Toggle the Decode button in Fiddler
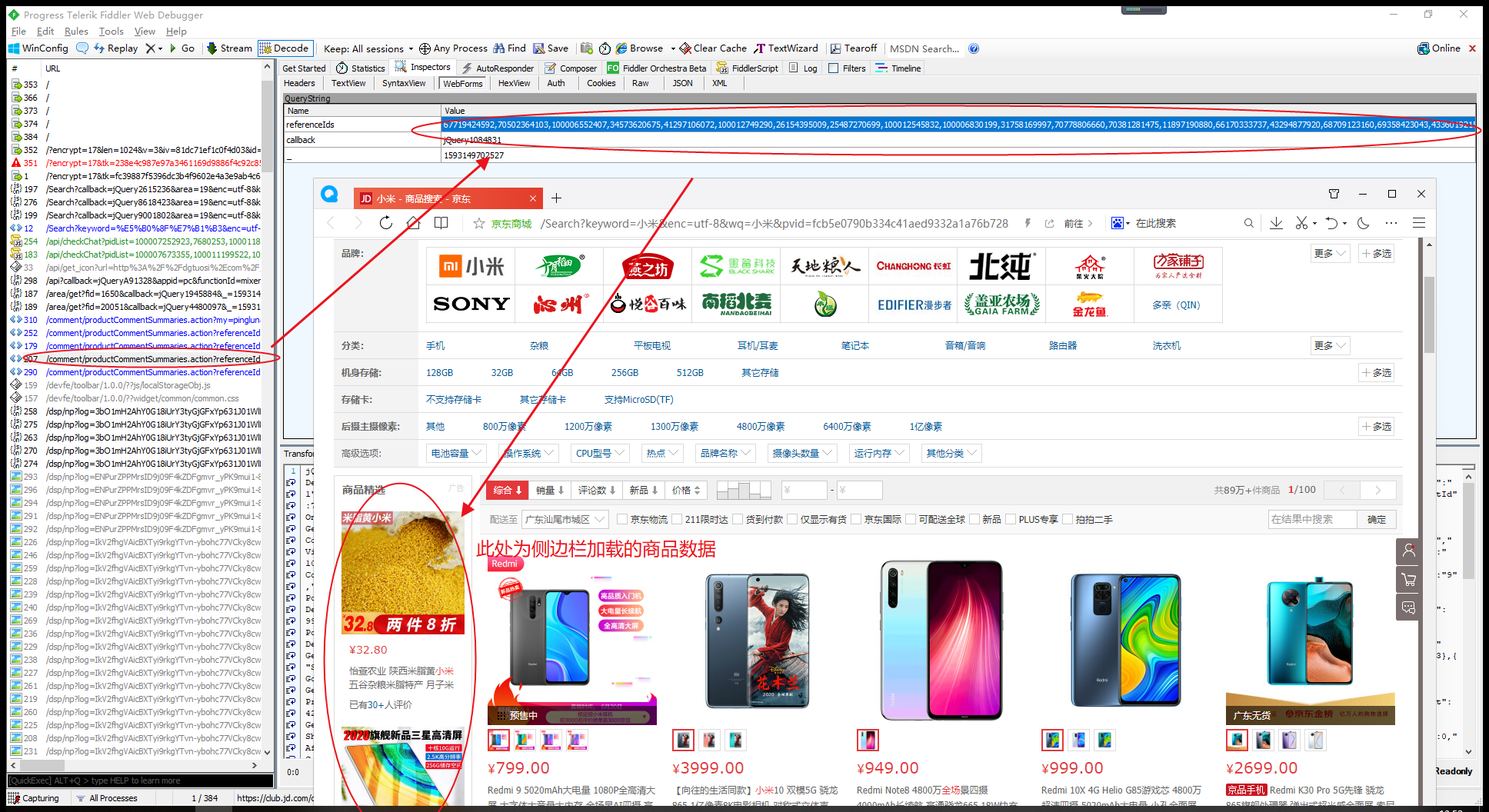The height and width of the screenshot is (812, 1489). click(285, 48)
